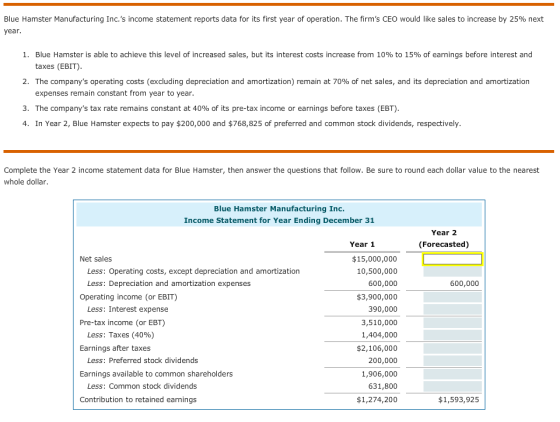Click the 'Net sales' row label
This screenshot has height=422, width=560.
click(96, 259)
